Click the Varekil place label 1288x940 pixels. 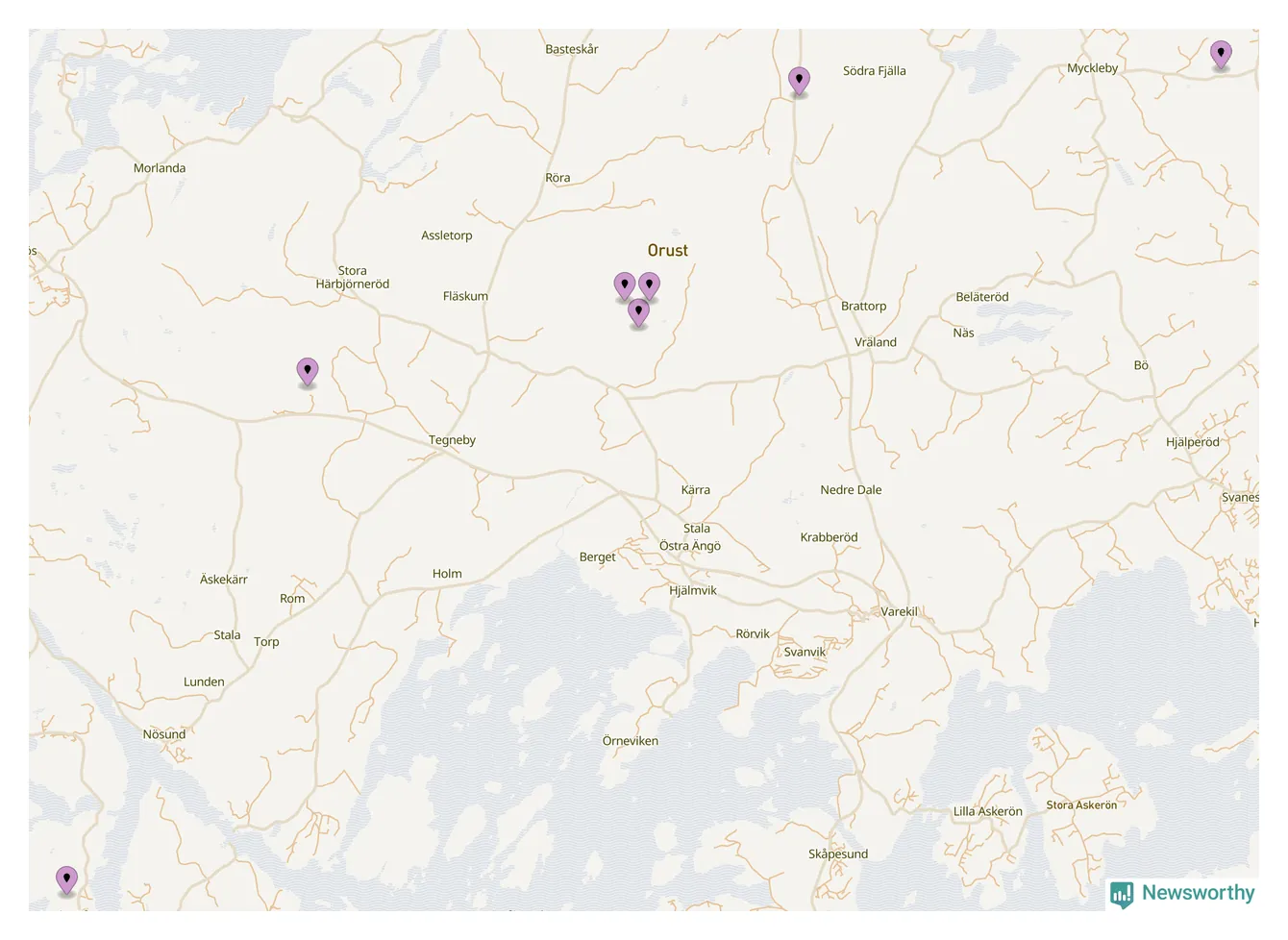pyautogui.click(x=900, y=611)
